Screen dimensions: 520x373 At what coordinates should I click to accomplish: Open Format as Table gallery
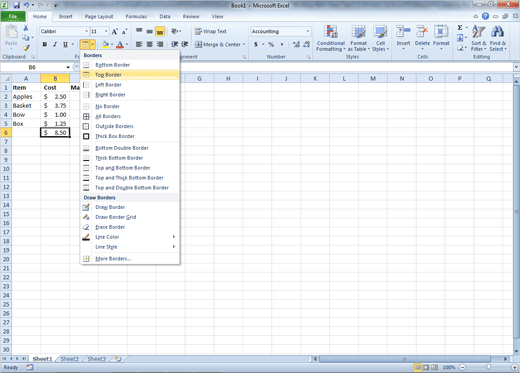359,39
